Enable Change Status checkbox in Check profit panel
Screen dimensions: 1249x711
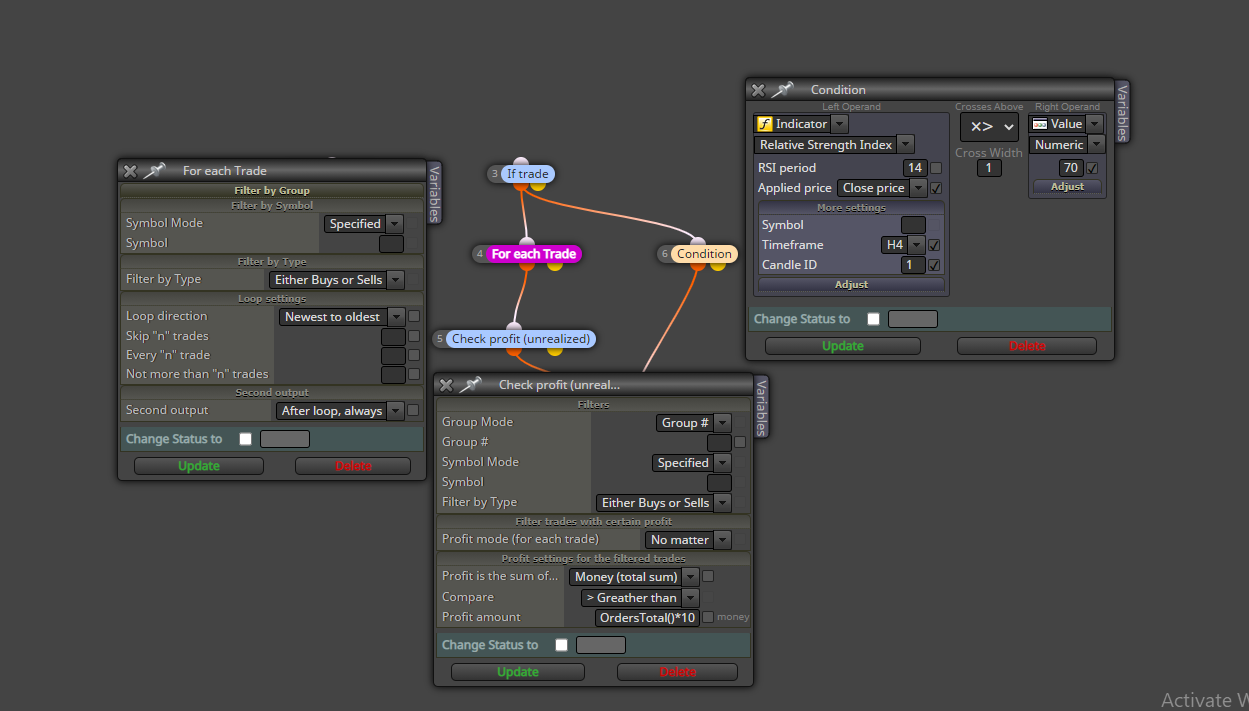[x=562, y=645]
